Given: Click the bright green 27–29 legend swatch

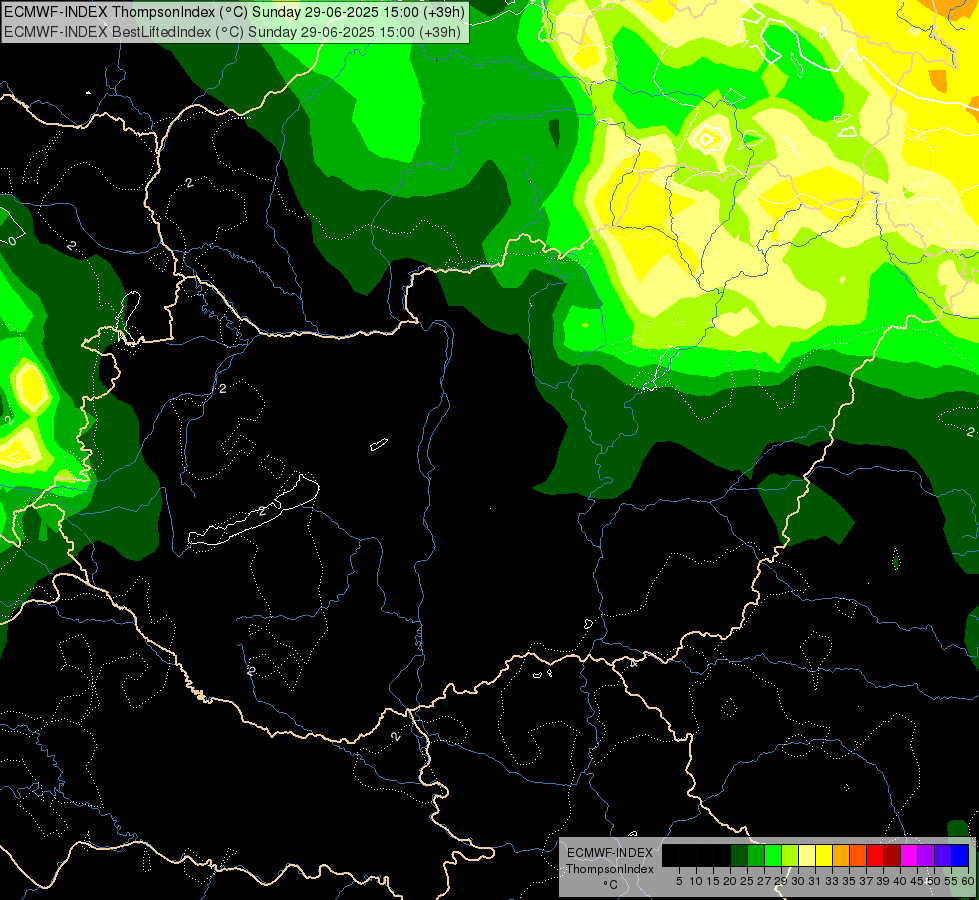Looking at the screenshot, I should [773, 855].
